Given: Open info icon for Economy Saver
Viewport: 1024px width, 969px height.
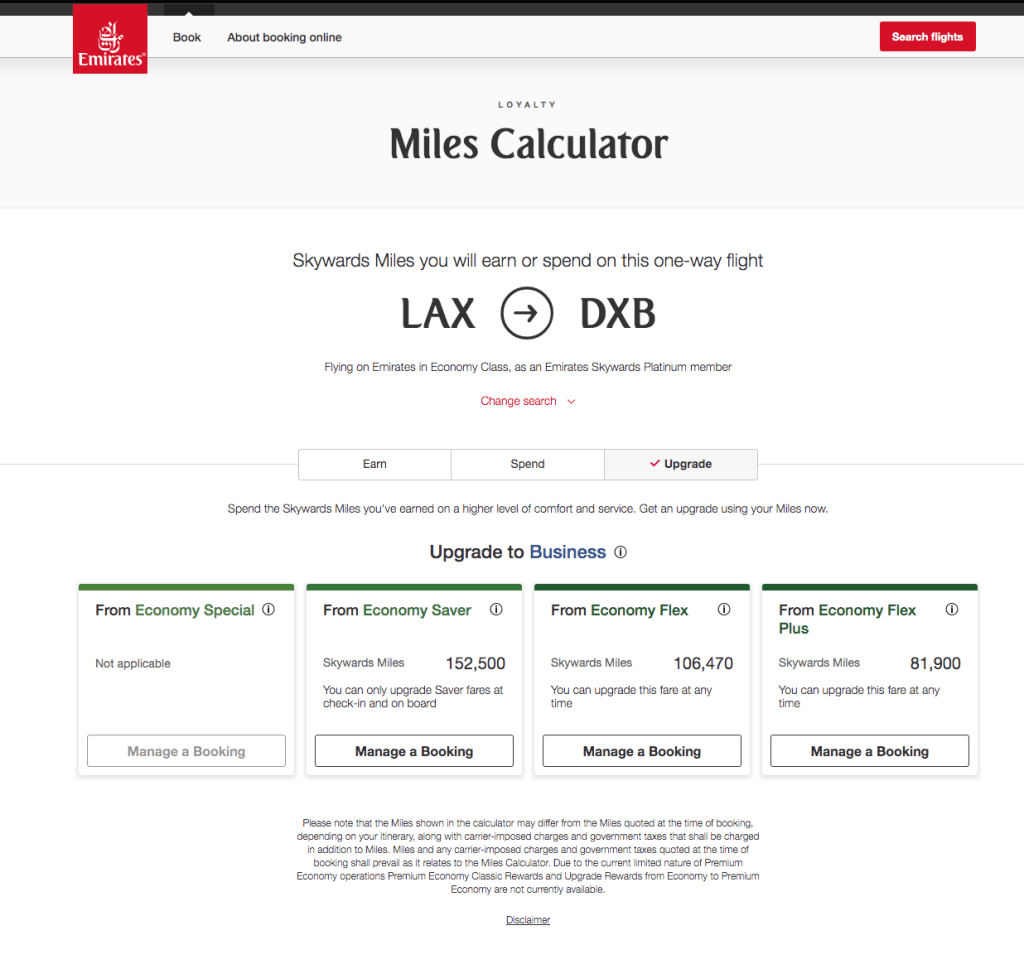Looking at the screenshot, I should (496, 610).
